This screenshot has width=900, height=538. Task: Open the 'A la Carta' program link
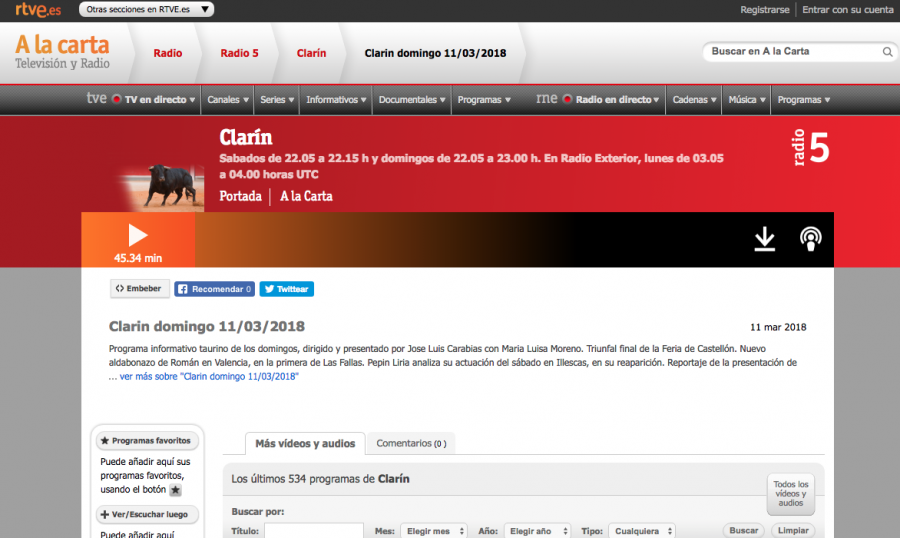pos(306,196)
